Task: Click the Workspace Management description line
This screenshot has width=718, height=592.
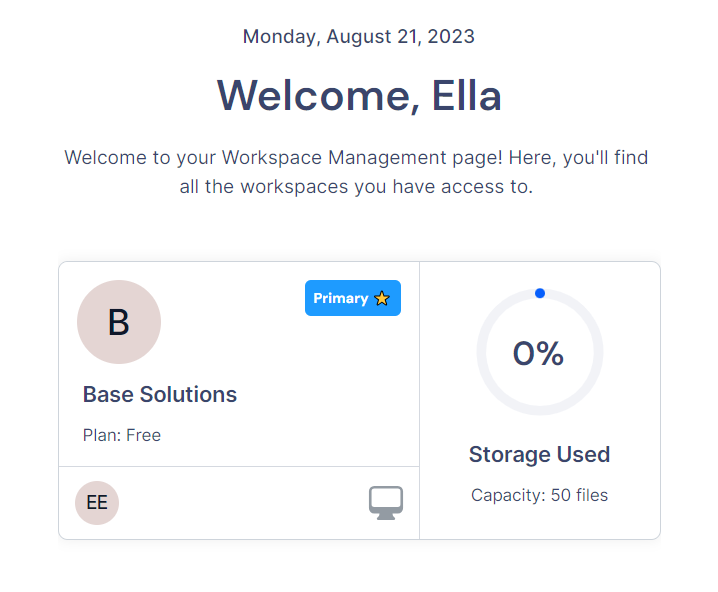Action: pos(356,158)
